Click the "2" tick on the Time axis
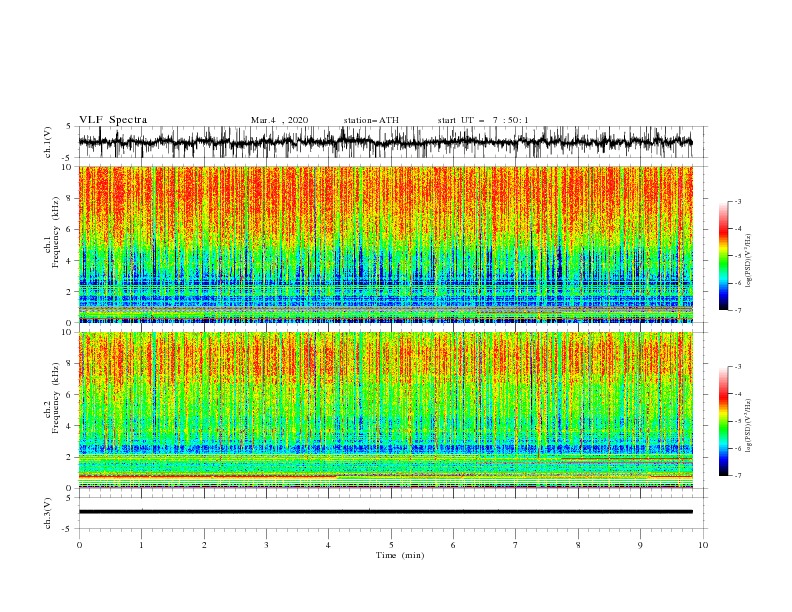This screenshot has width=792, height=612. pos(204,545)
